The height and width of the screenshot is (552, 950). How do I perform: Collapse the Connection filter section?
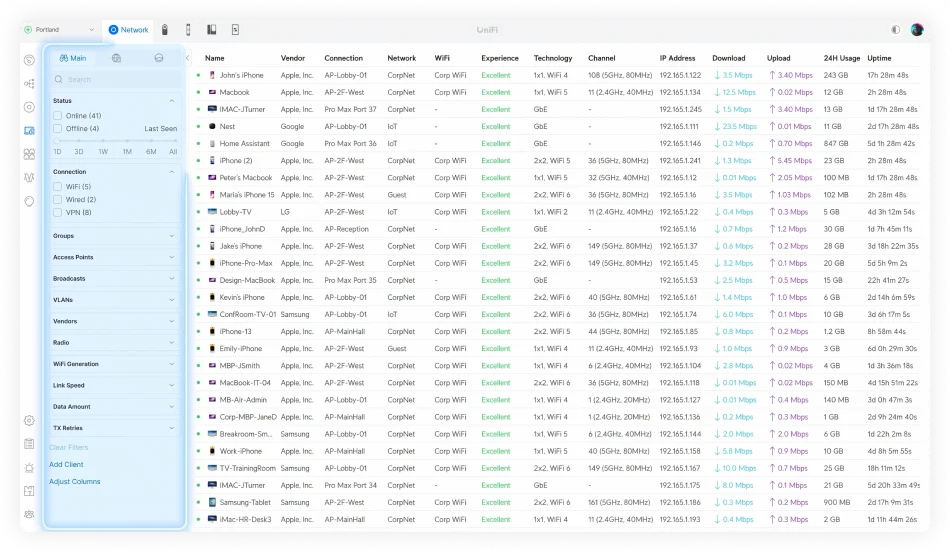(x=171, y=172)
